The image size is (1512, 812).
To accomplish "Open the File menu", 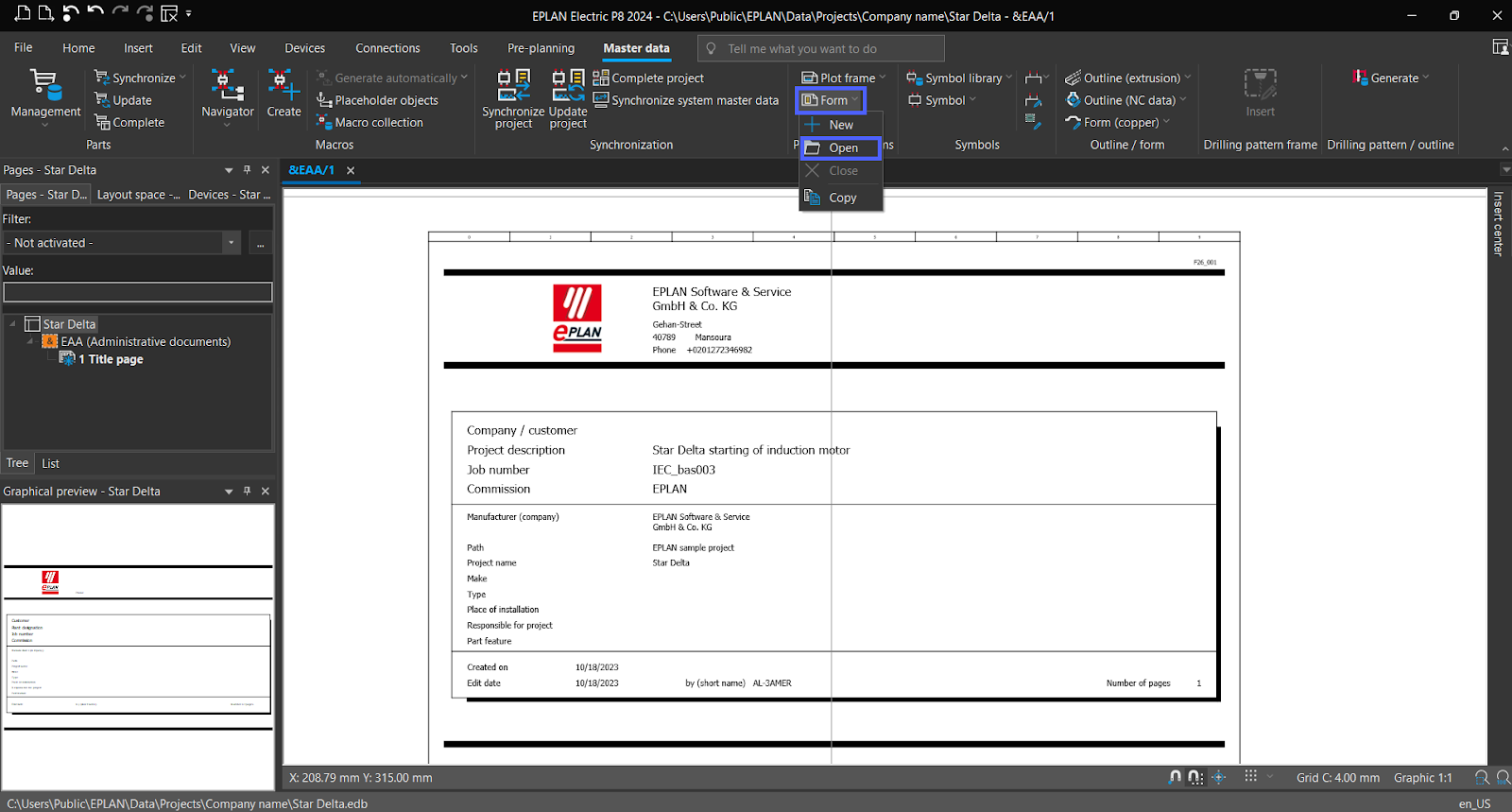I will (x=24, y=48).
